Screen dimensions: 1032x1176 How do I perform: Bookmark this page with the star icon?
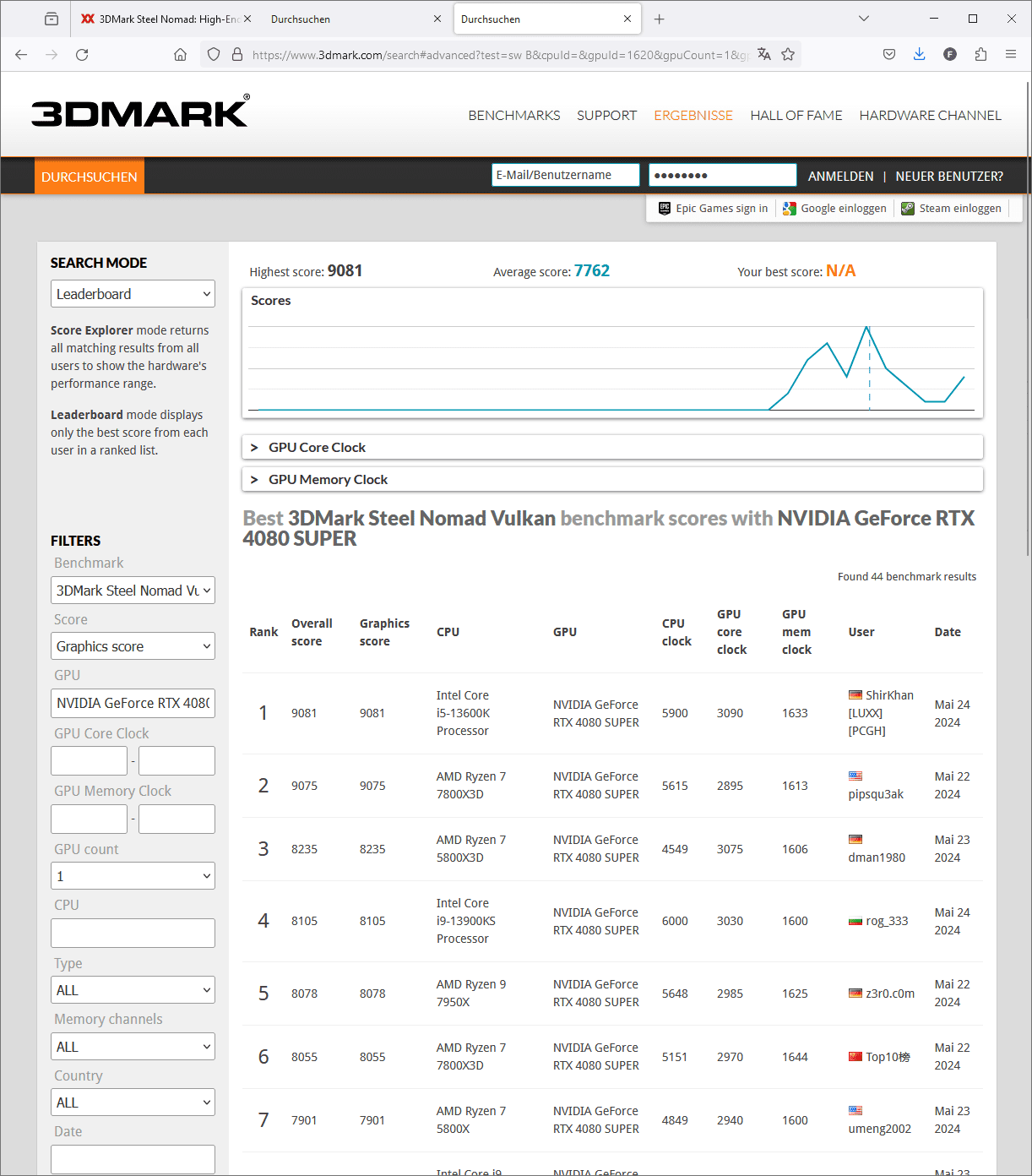pos(788,54)
